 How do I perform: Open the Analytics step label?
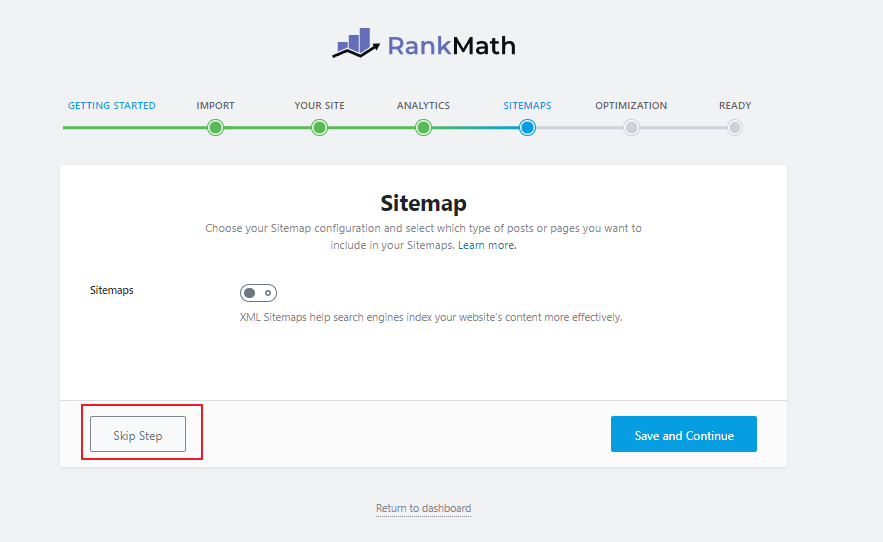[423, 105]
